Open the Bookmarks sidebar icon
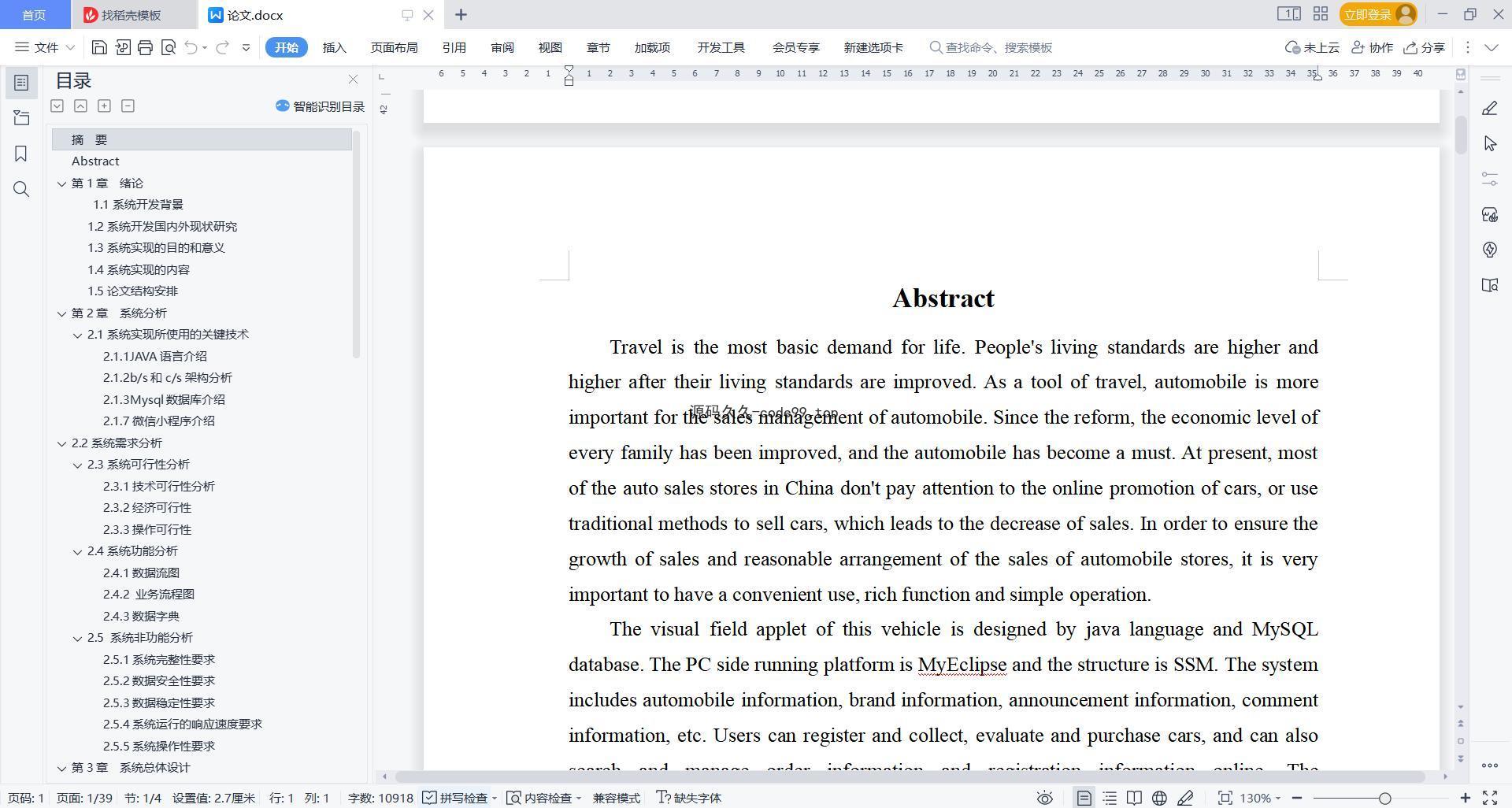 coord(21,154)
